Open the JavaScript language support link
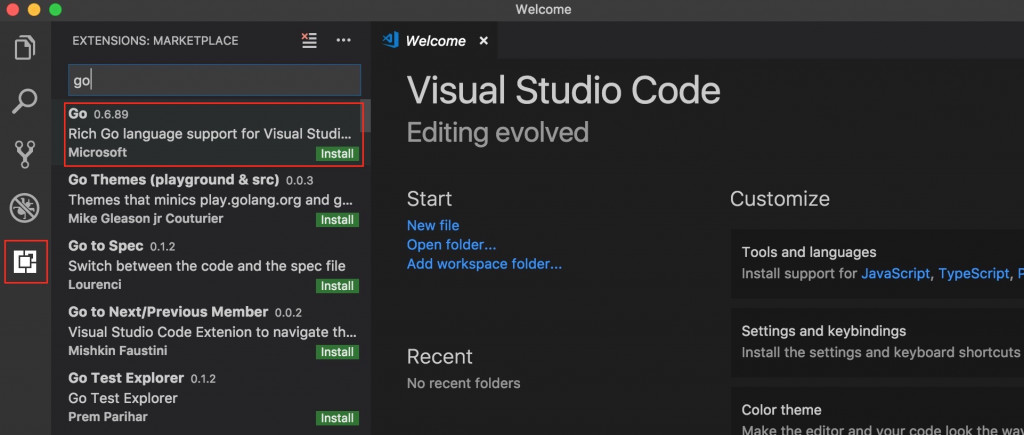This screenshot has width=1024, height=435. [895, 274]
